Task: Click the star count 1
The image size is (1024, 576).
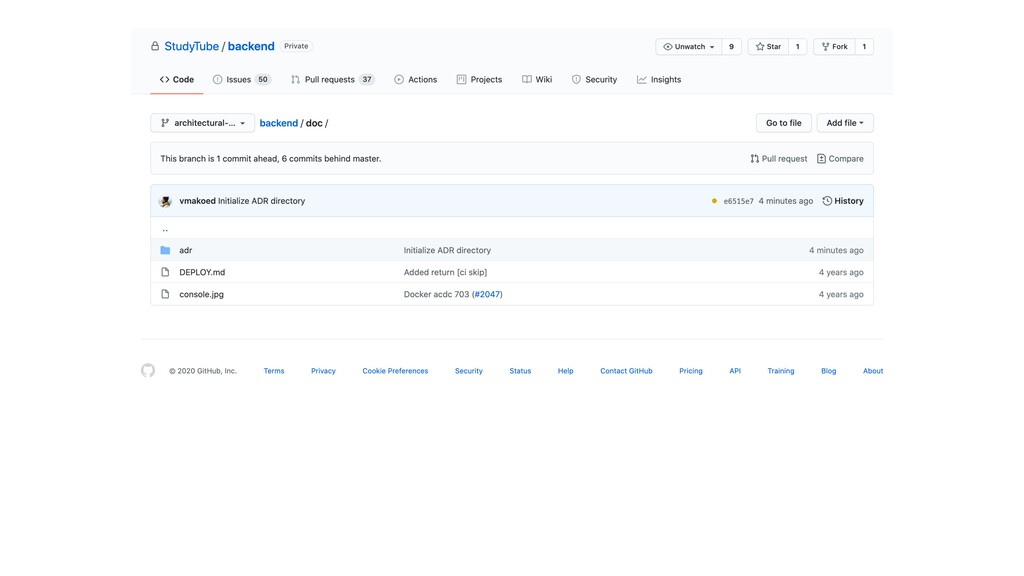Action: point(797,47)
